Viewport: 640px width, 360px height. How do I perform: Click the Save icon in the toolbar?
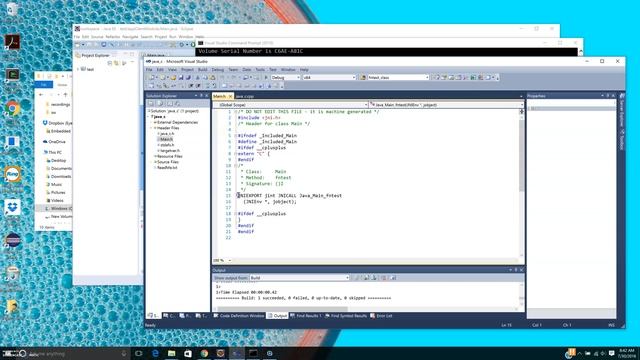[181, 78]
